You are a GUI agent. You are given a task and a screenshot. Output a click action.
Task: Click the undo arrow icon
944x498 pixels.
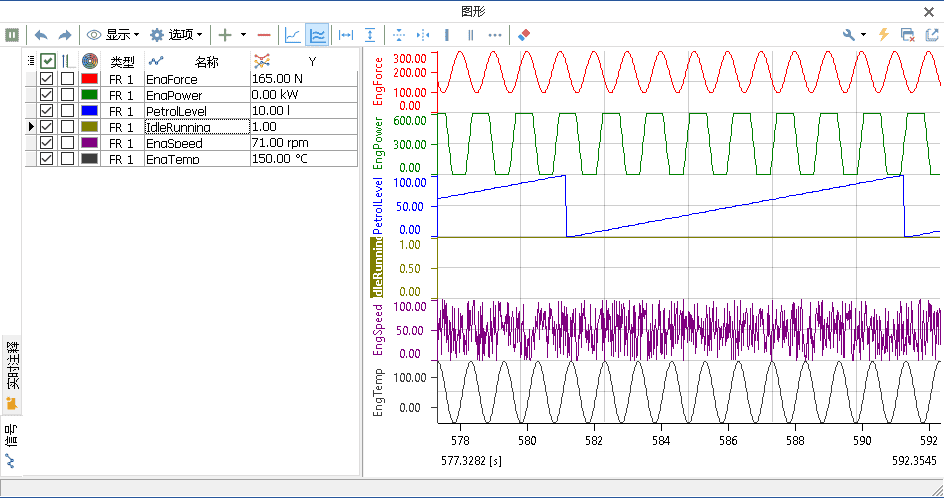tap(41, 34)
